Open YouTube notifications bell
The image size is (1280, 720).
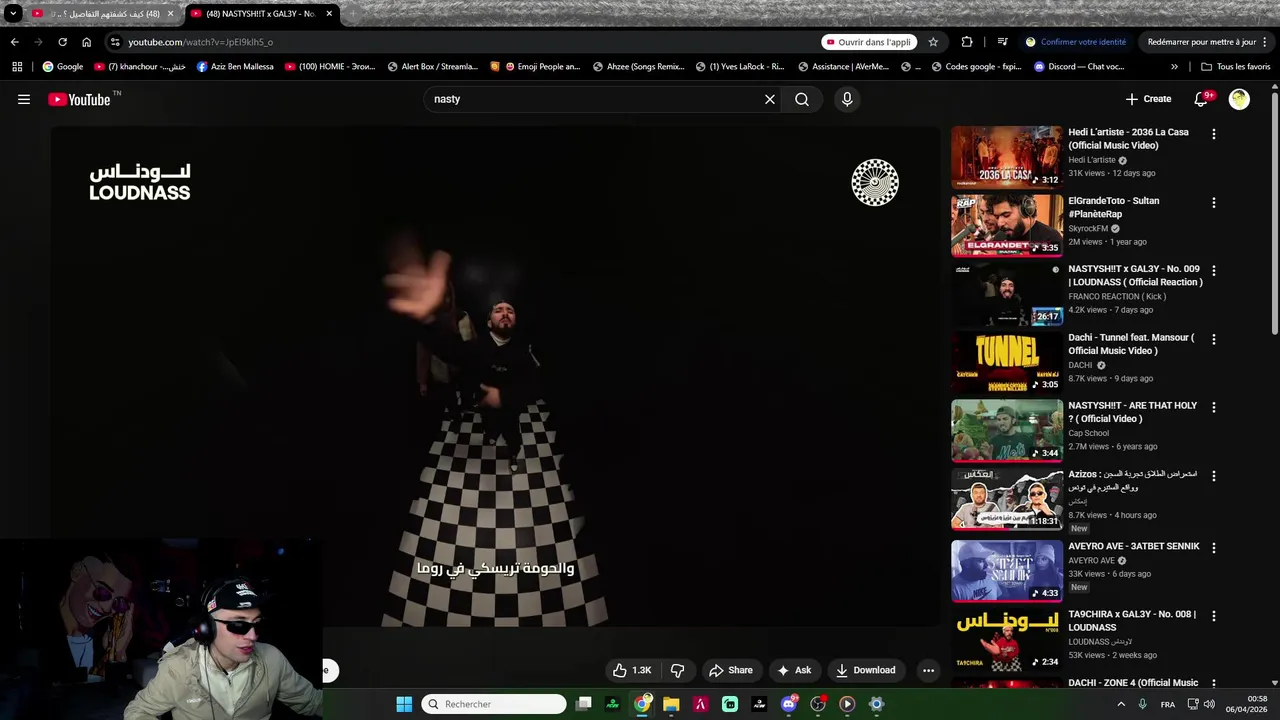[1202, 99]
